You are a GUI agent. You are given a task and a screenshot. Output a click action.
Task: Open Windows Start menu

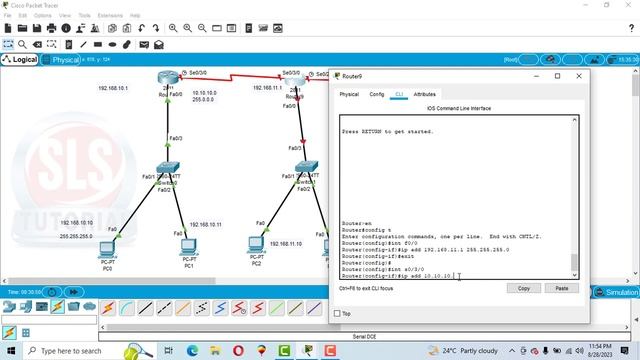pyautogui.click(x=11, y=351)
